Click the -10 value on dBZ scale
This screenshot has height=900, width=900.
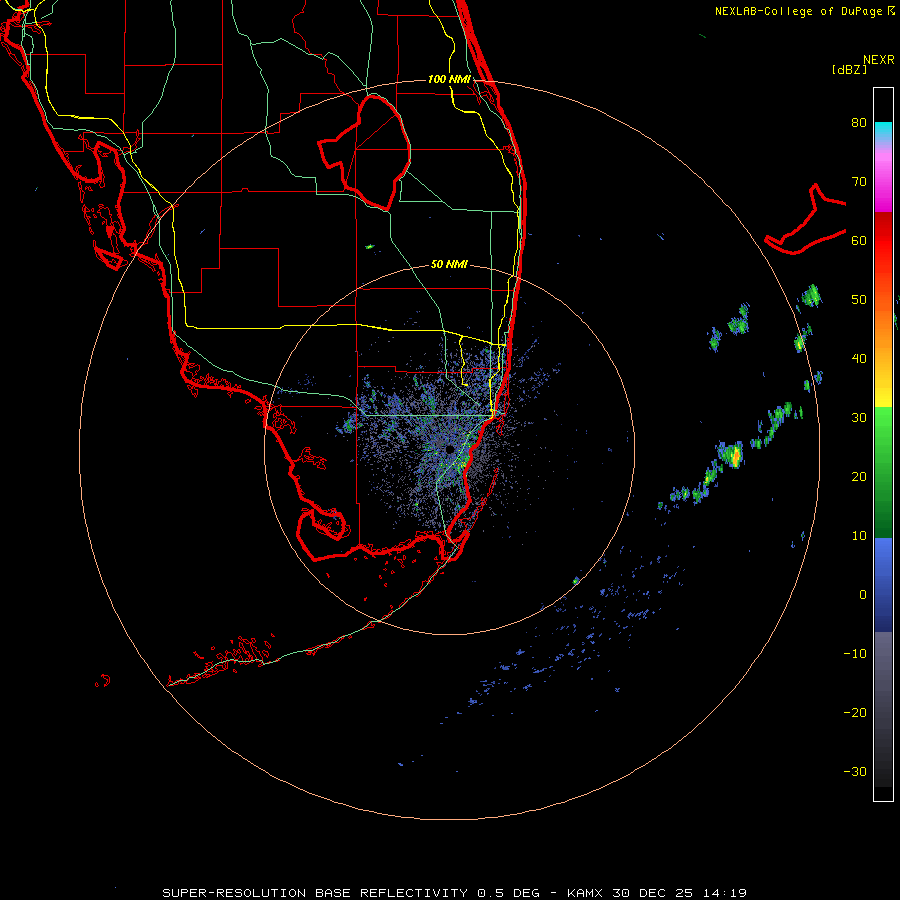coord(855,654)
